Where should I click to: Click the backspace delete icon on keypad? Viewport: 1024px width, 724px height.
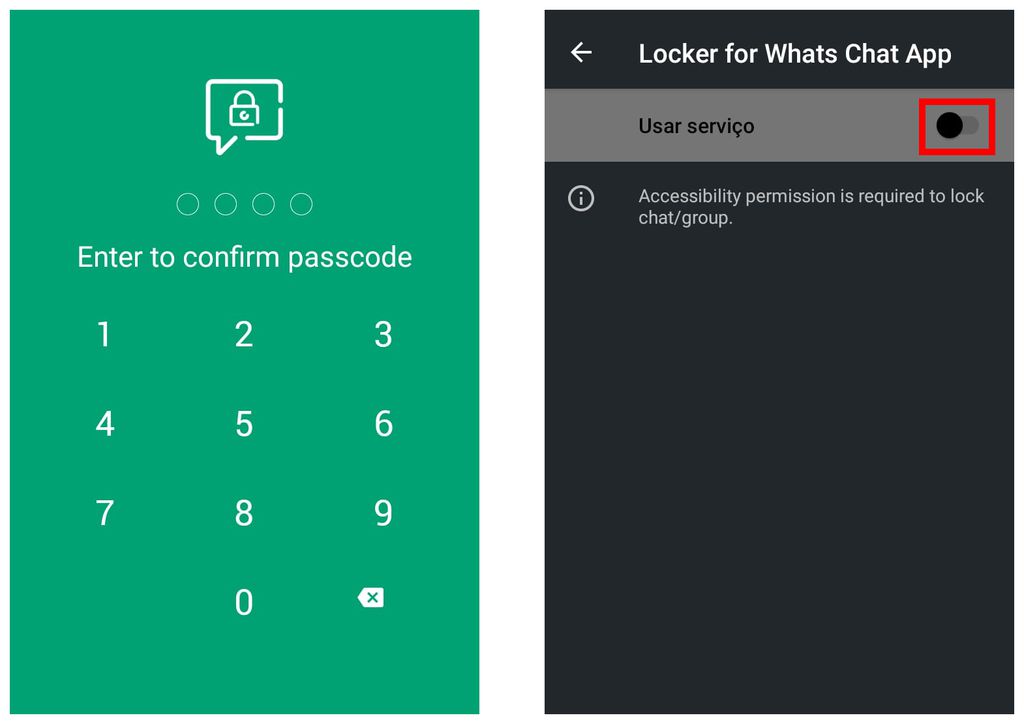(x=371, y=597)
